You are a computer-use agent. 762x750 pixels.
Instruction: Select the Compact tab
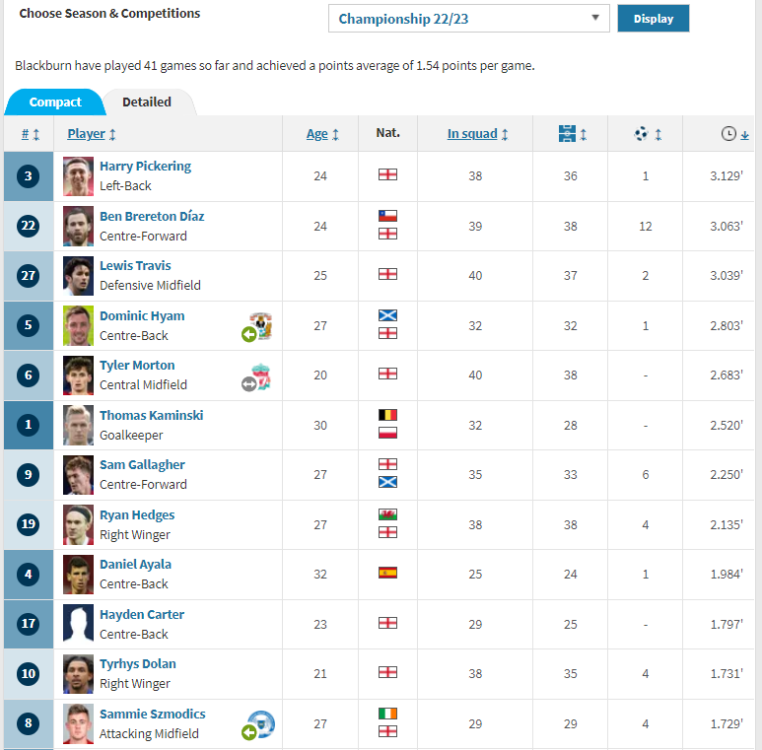click(x=55, y=102)
